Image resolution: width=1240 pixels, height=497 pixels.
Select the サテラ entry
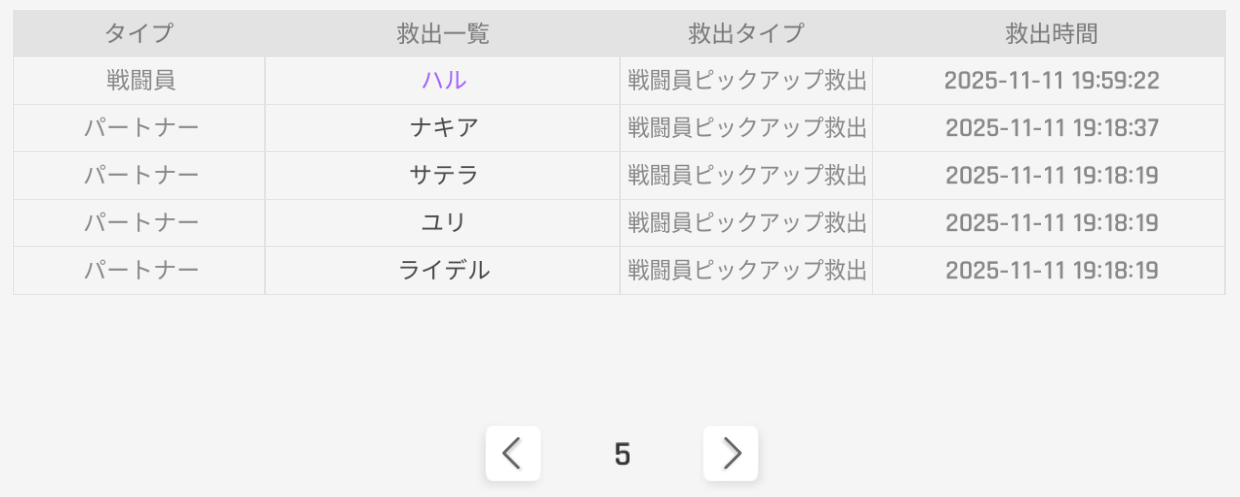(x=443, y=176)
